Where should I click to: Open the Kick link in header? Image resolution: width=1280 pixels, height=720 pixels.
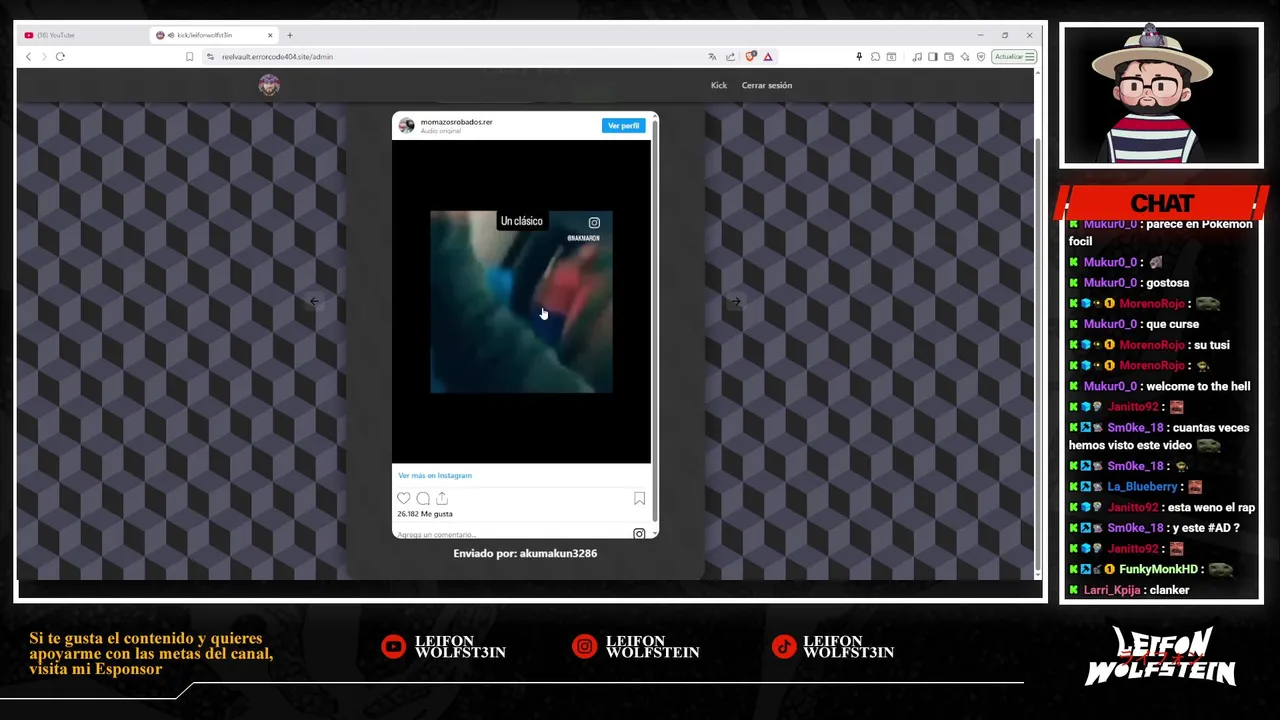pyautogui.click(x=719, y=85)
